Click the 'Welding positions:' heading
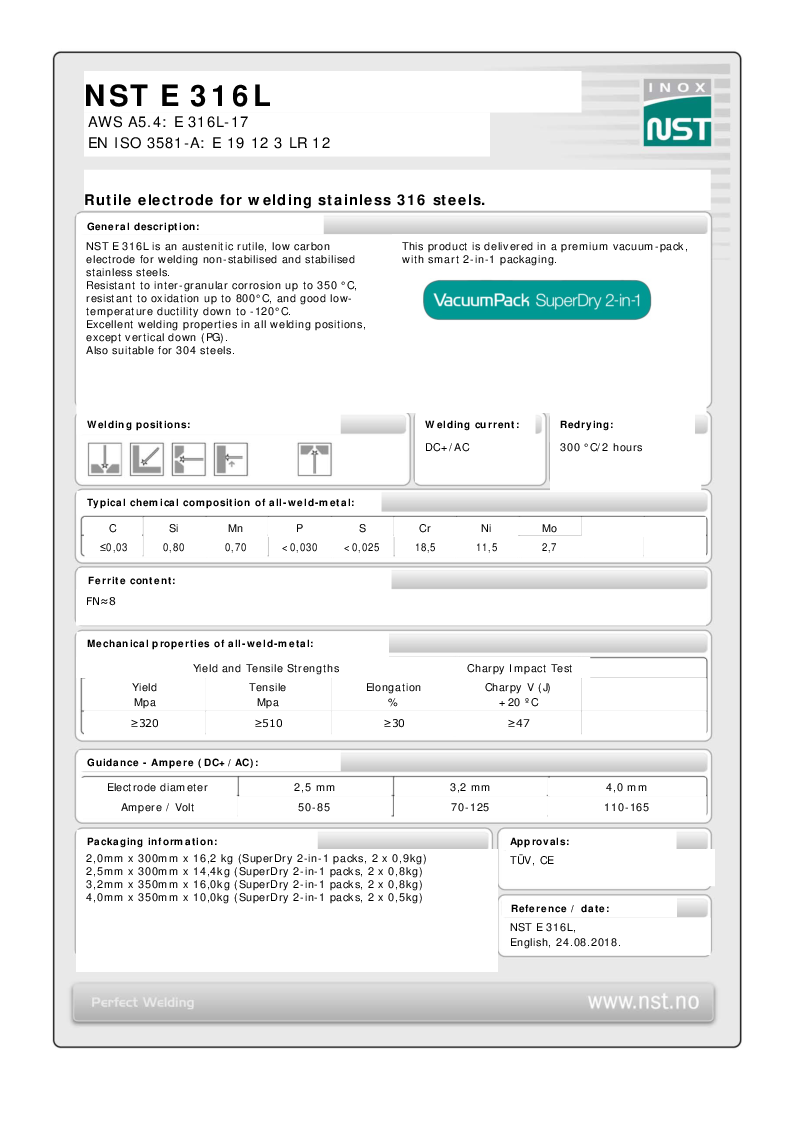 tap(139, 425)
